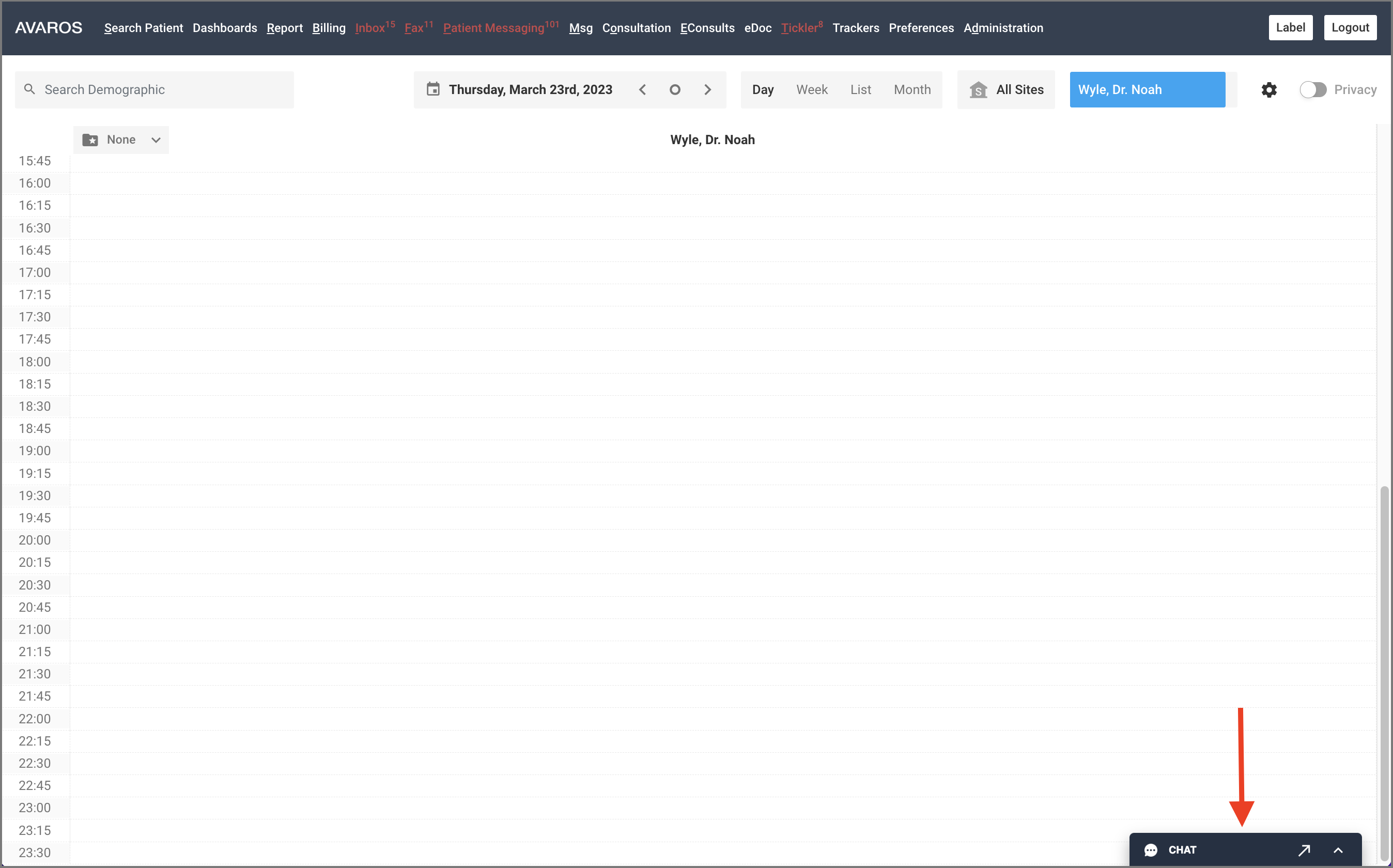Pop out the chat window arrow
1393x868 pixels.
[x=1304, y=850]
